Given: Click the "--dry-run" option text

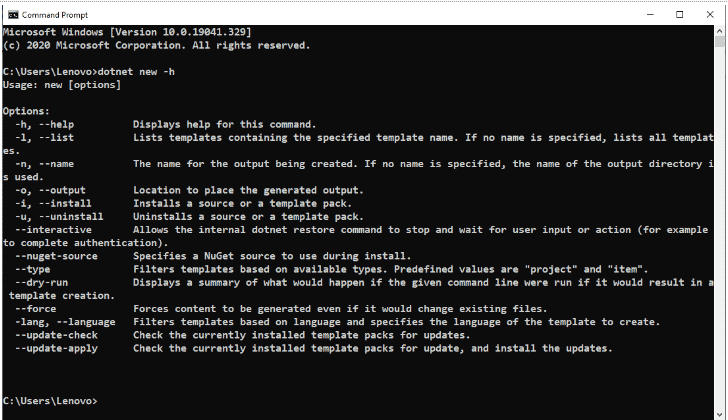Looking at the screenshot, I should 41,282.
